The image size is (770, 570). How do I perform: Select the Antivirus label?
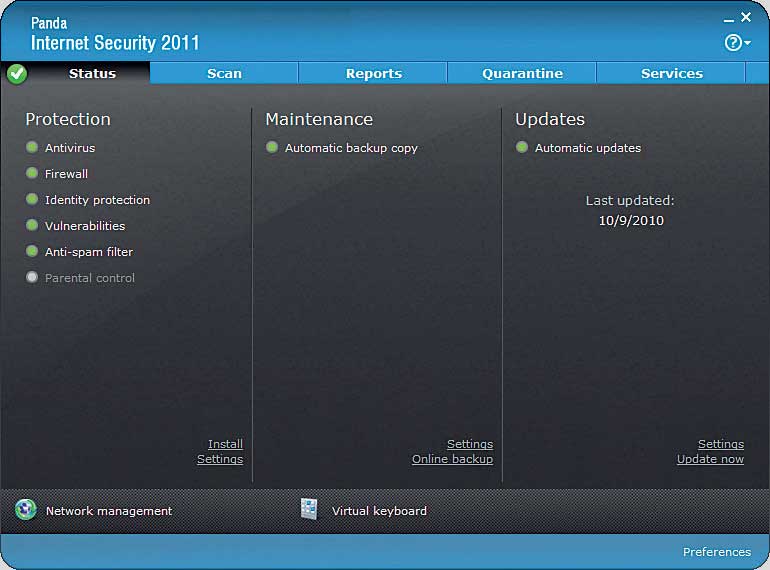(70, 148)
